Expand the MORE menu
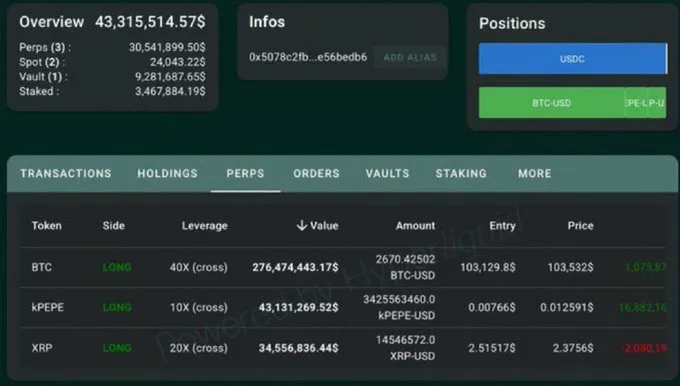Viewport: 680px width, 386px height. 534,173
